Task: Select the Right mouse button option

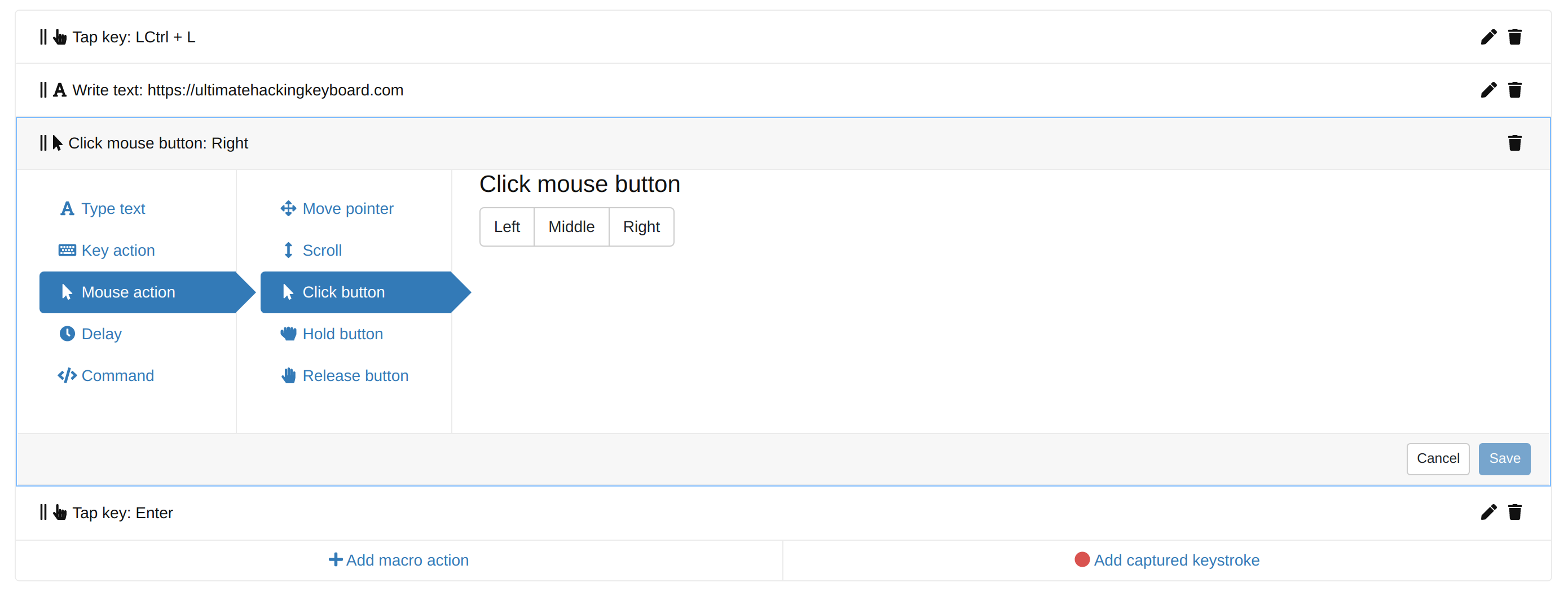Action: (x=641, y=226)
